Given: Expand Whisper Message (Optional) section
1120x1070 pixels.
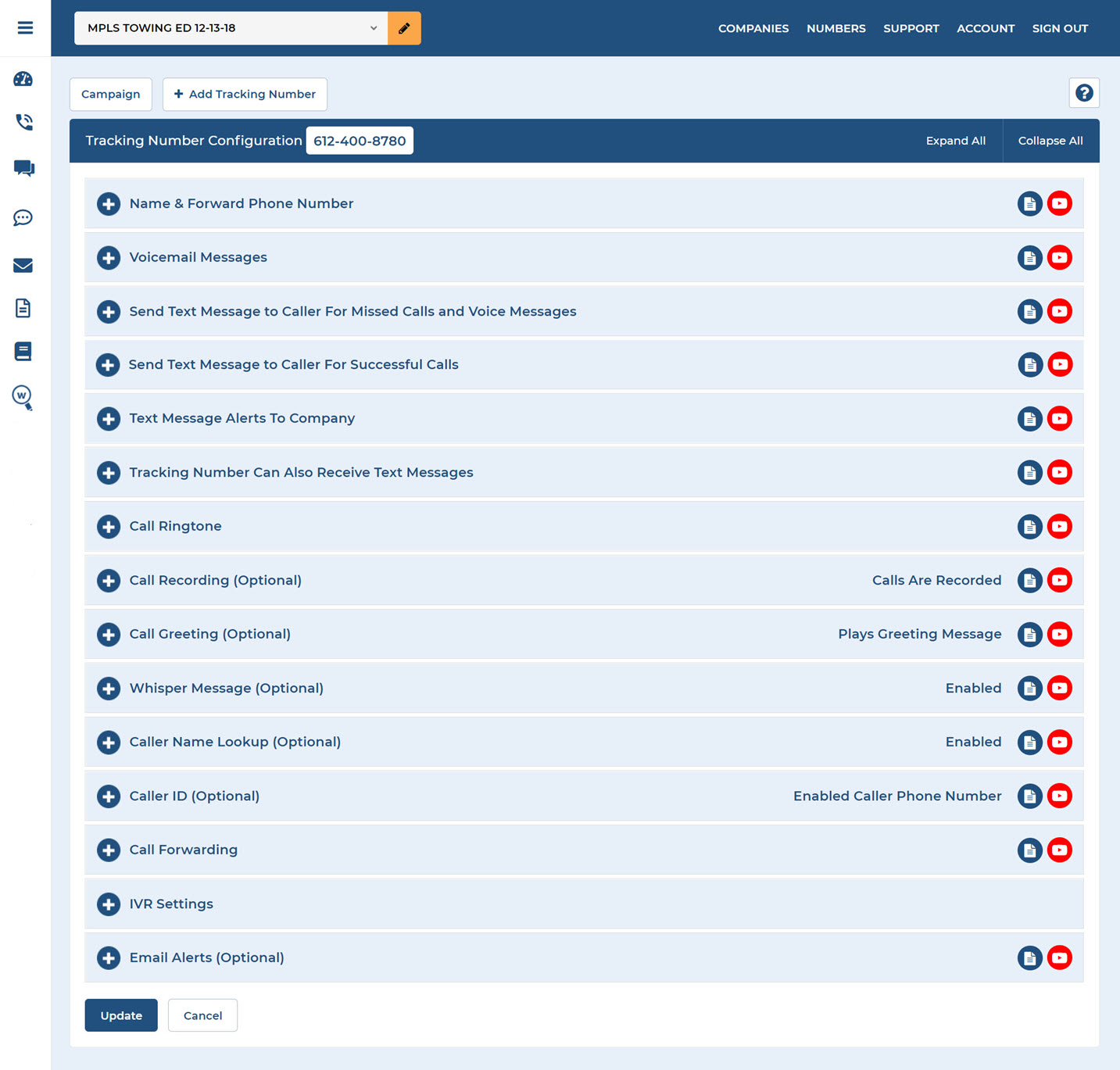Looking at the screenshot, I should click(109, 689).
